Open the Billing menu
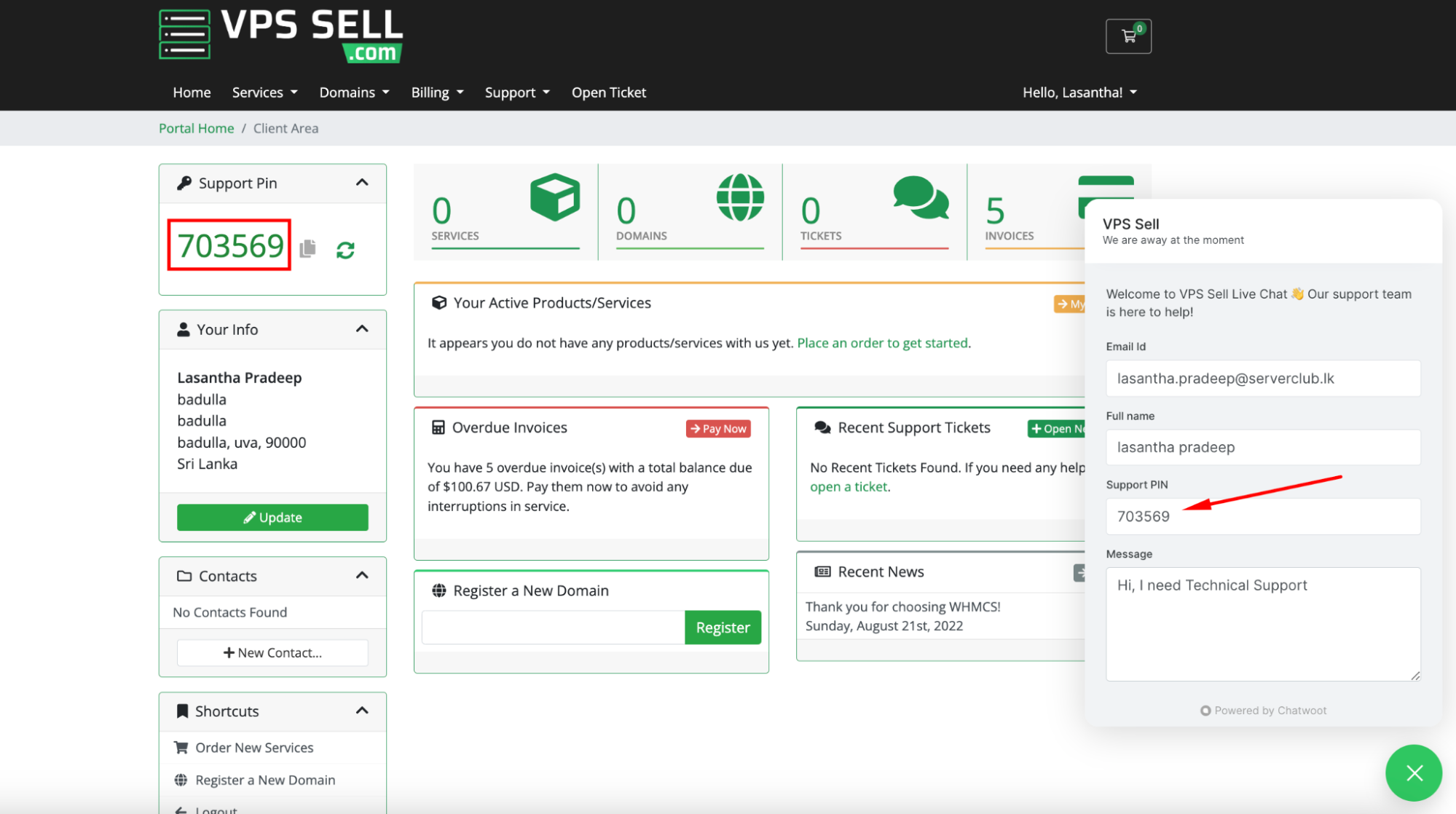Screen dimensions: 1456x814 [x=437, y=92]
